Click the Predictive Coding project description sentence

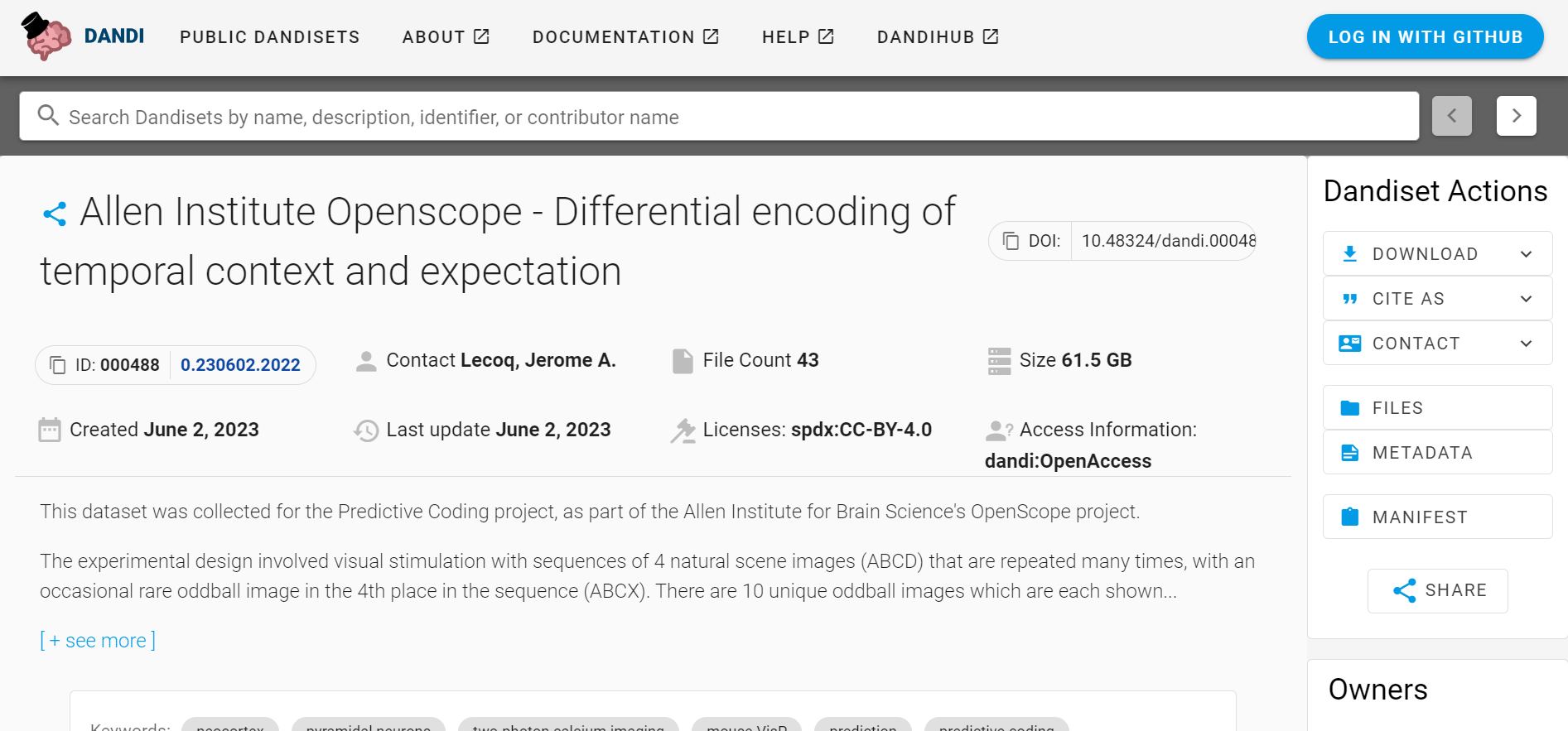590,512
